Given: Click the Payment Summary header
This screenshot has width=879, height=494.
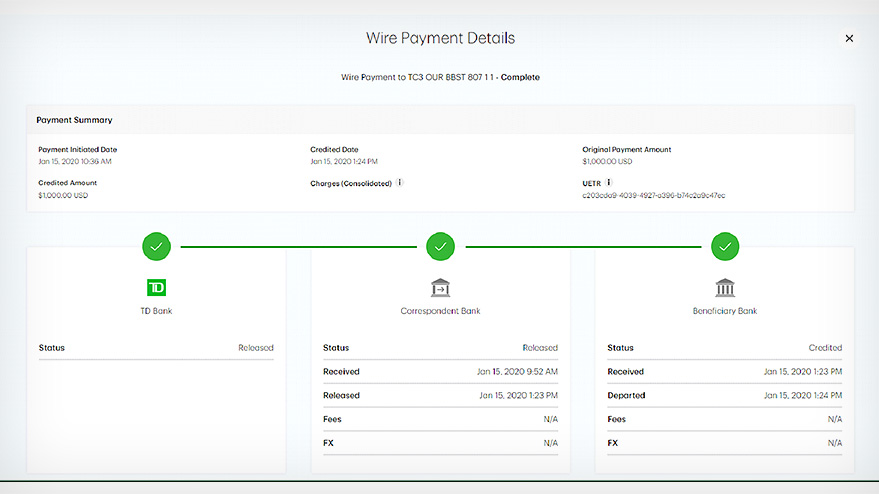Looking at the screenshot, I should pos(75,120).
